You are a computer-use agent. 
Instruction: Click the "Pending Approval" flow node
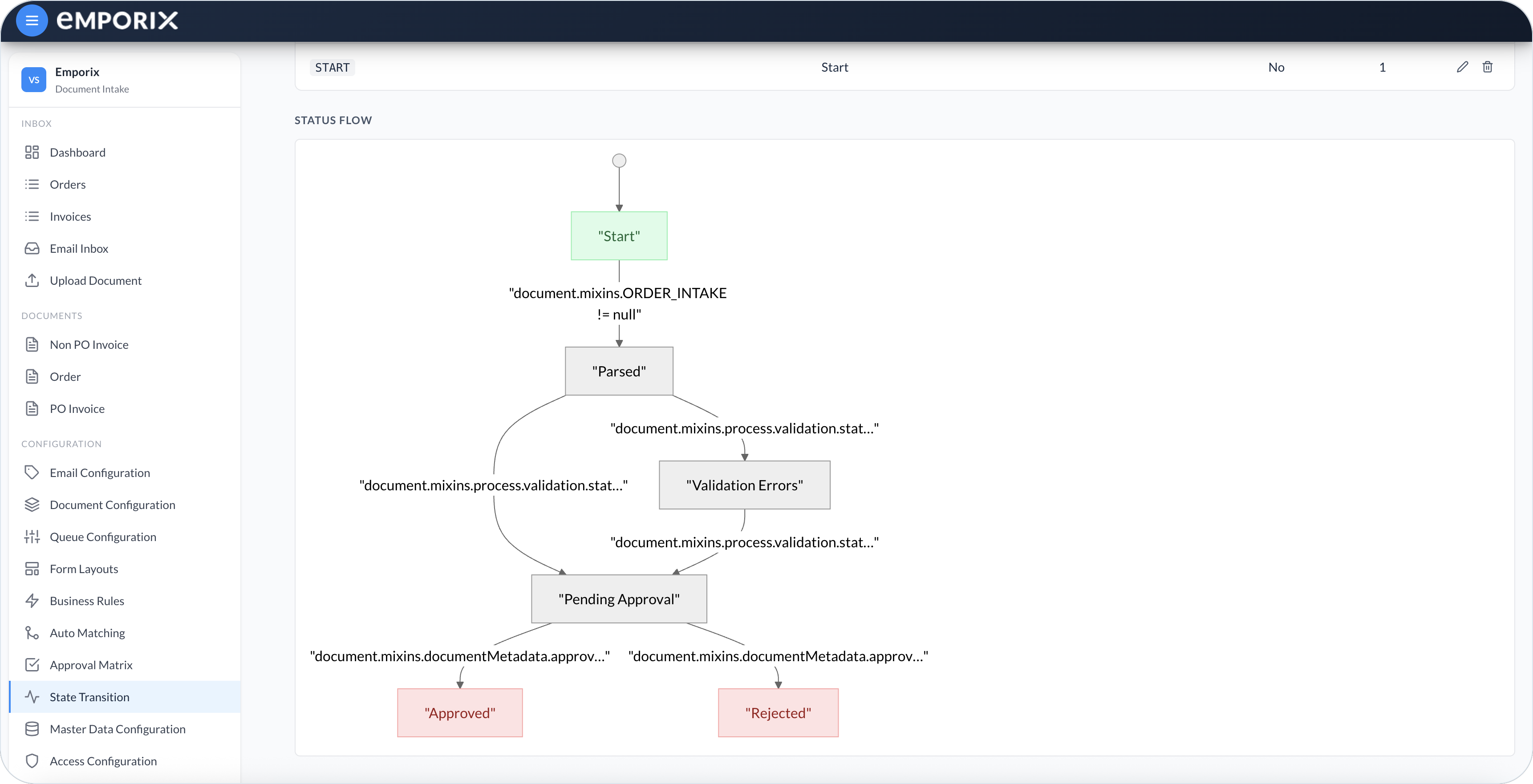pos(619,599)
